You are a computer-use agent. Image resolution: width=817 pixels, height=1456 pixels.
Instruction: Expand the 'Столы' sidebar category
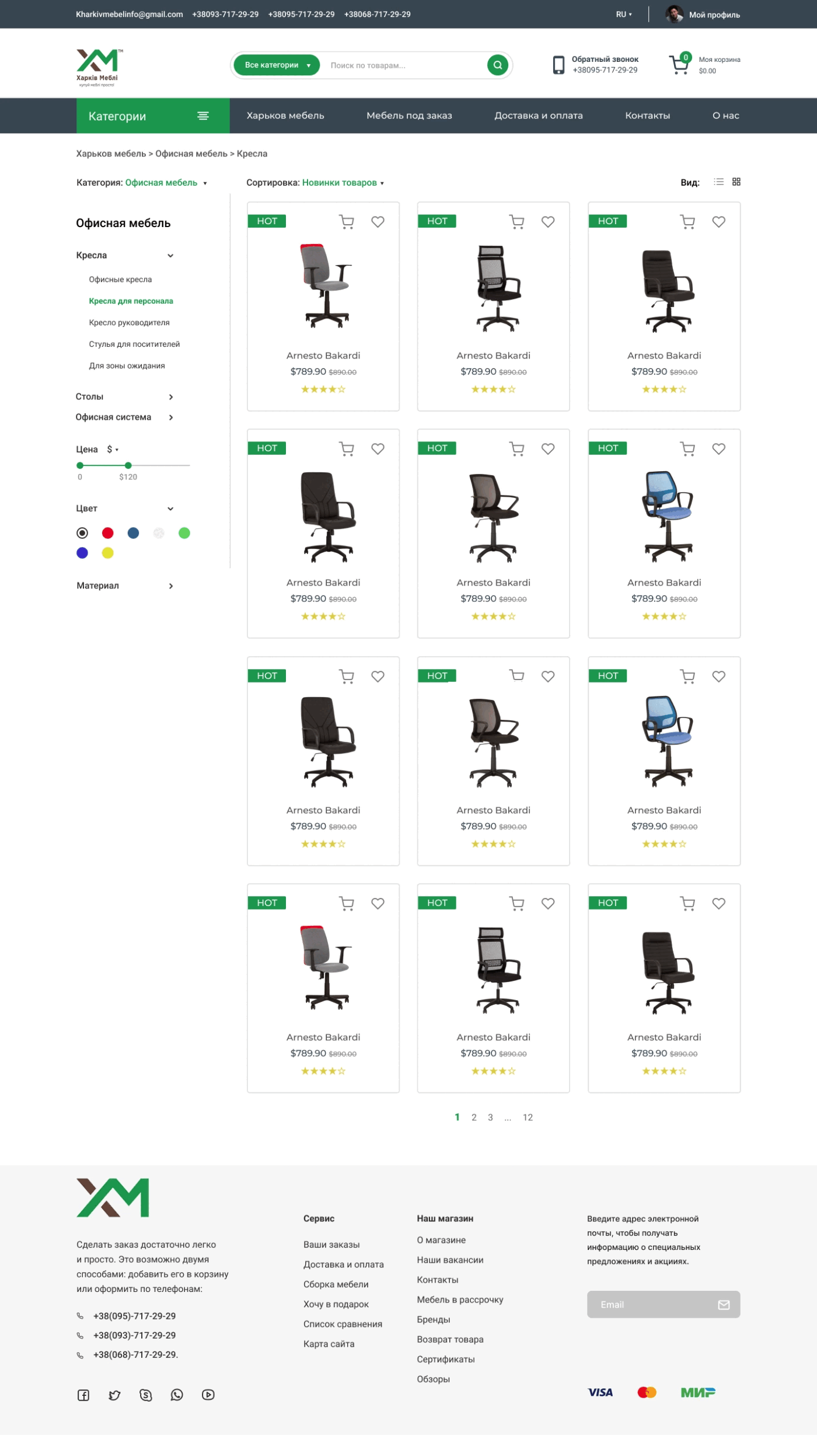(124, 397)
